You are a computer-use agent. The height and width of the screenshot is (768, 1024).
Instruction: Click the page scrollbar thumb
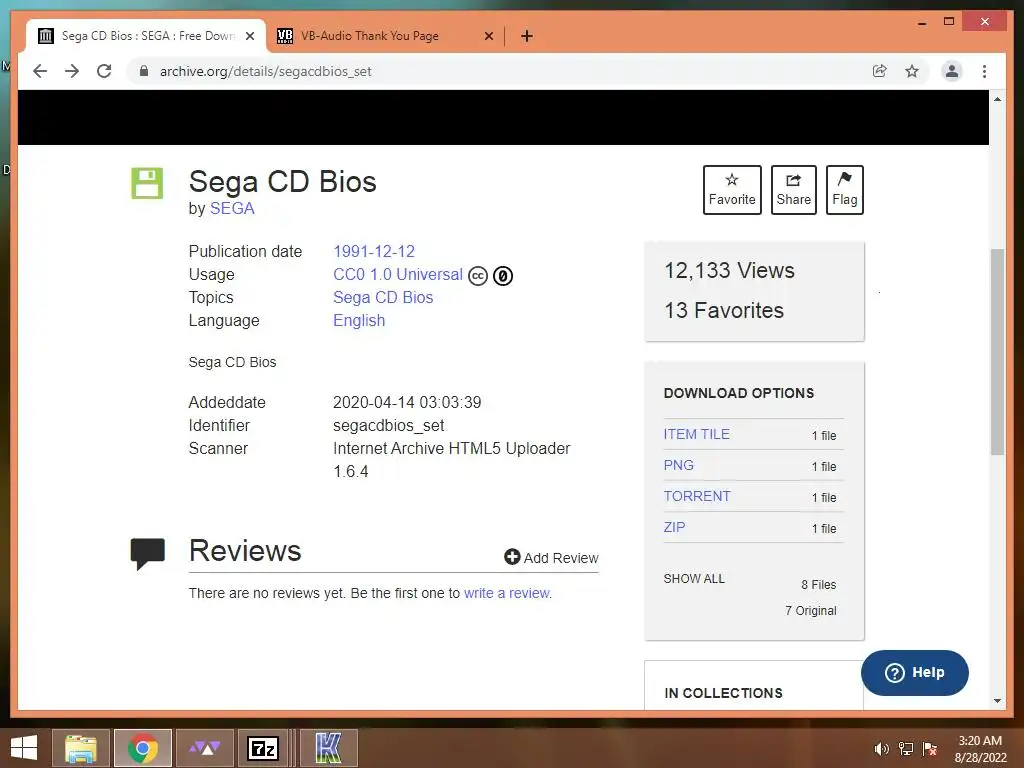997,351
